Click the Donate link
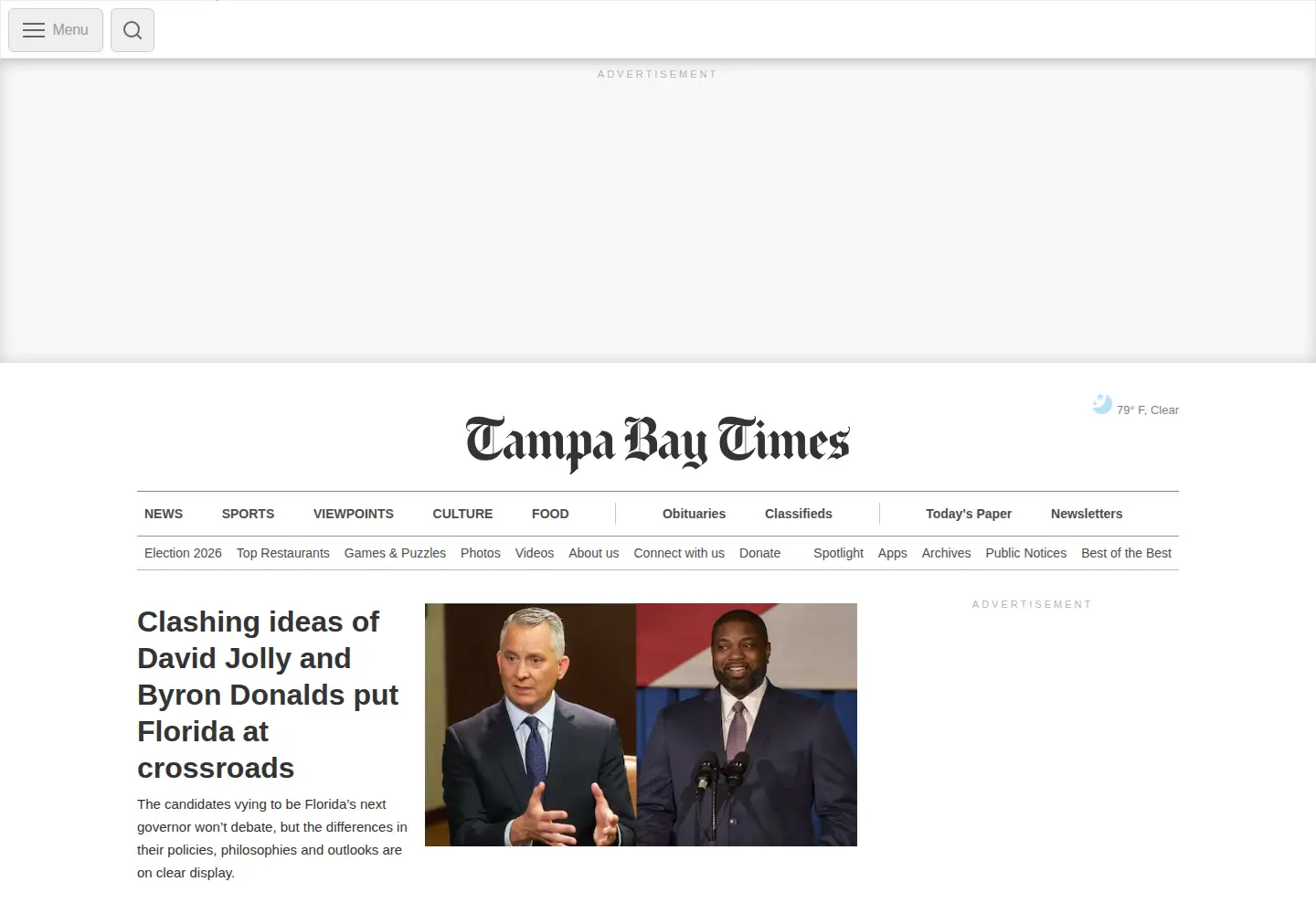This screenshot has width=1316, height=914. pyautogui.click(x=759, y=553)
